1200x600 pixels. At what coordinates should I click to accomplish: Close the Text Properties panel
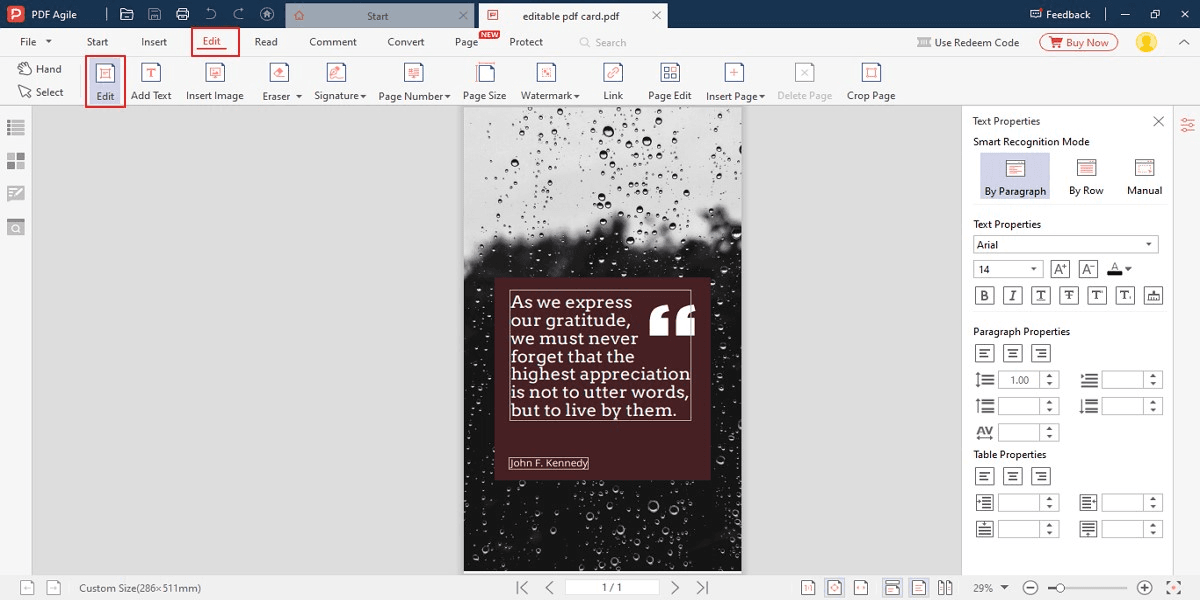point(1158,121)
